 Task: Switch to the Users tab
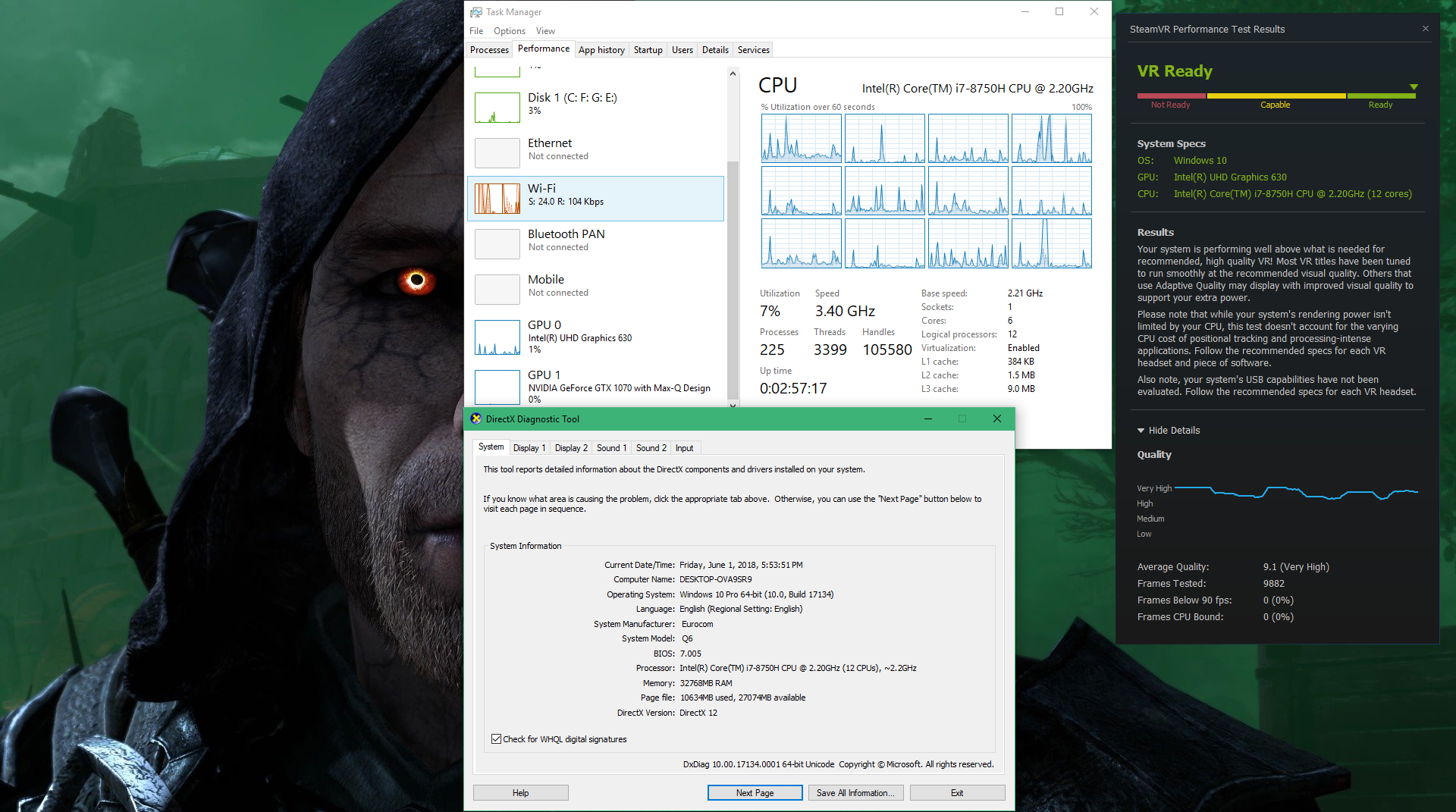(x=682, y=50)
